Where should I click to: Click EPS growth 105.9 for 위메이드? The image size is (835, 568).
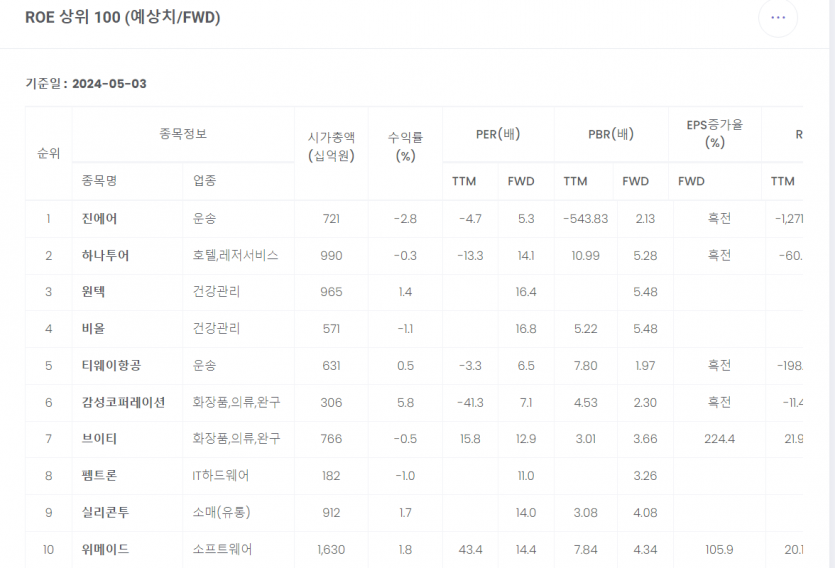click(719, 549)
